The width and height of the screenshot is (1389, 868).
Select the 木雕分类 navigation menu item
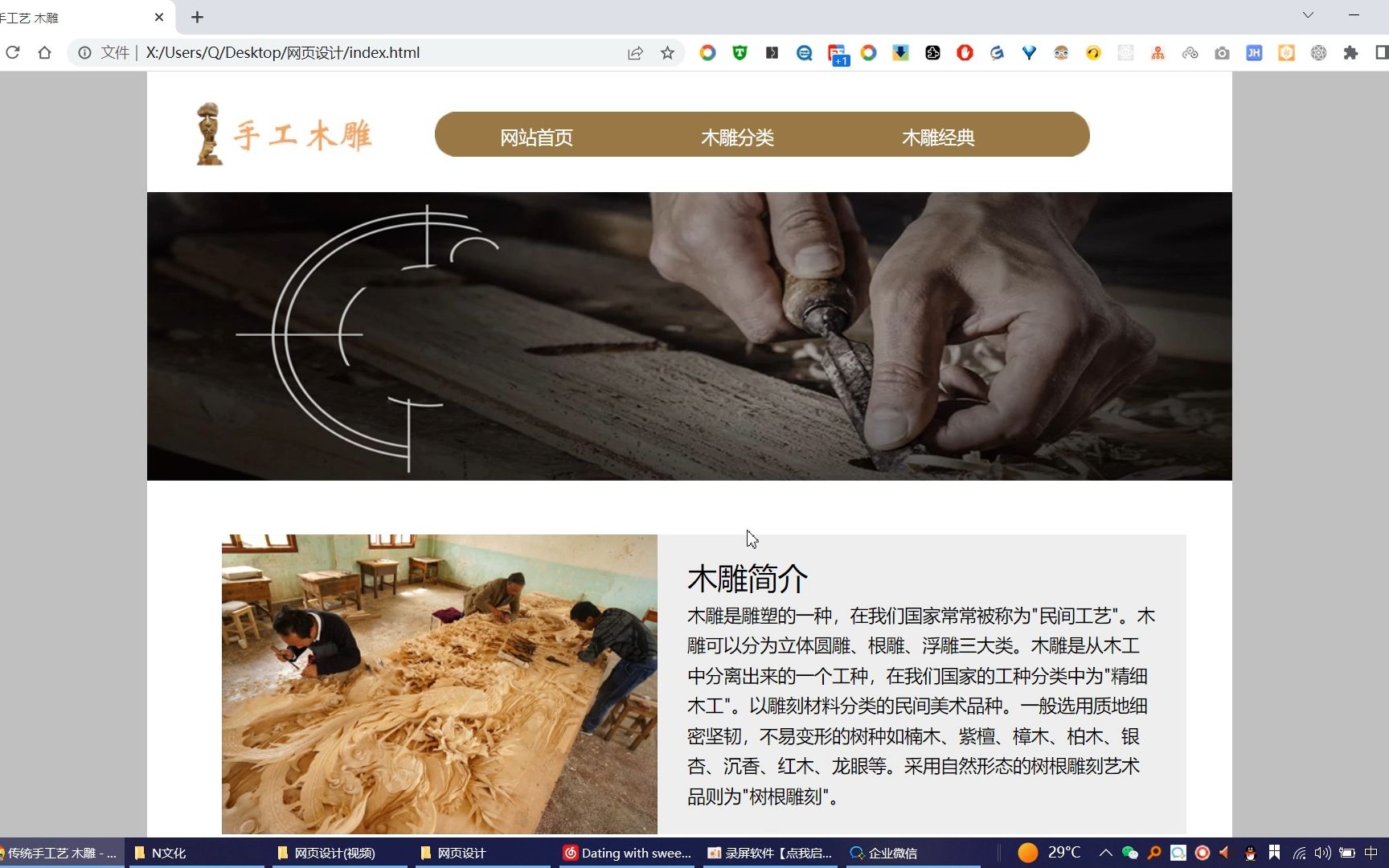click(x=739, y=137)
